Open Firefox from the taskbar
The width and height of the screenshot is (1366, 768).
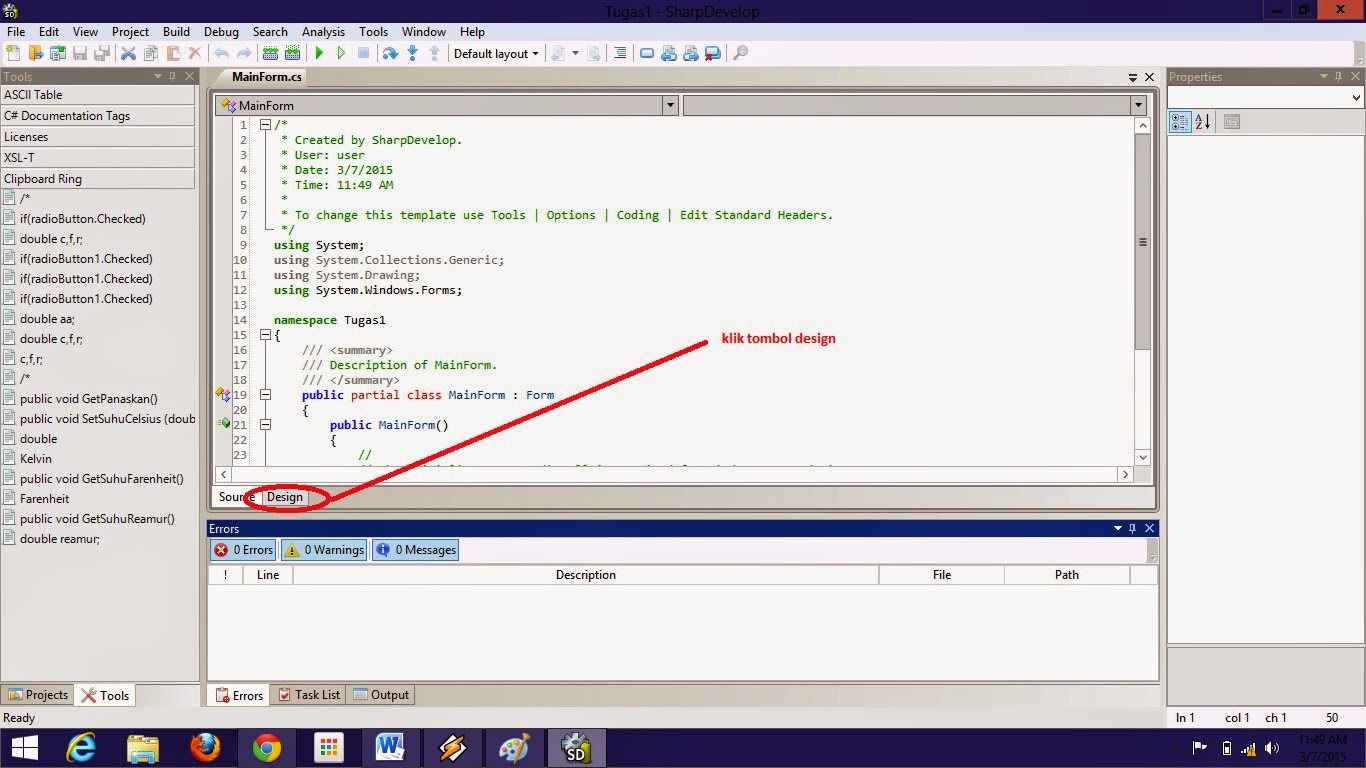click(x=205, y=748)
